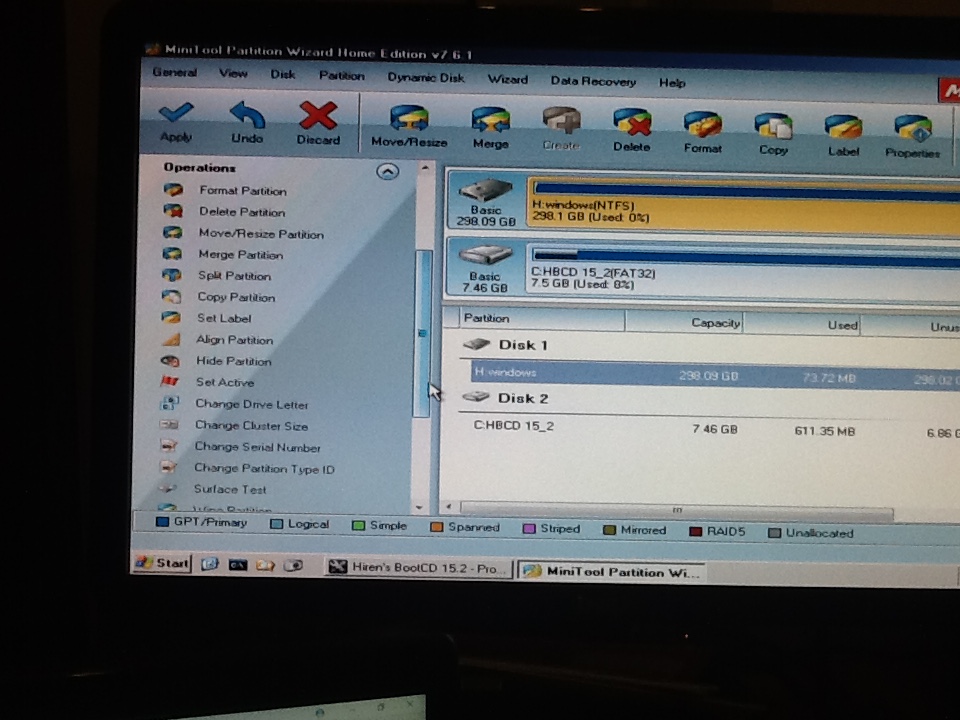Image resolution: width=960 pixels, height=720 pixels.
Task: Click the Apply checkmark icon
Action: point(176,113)
